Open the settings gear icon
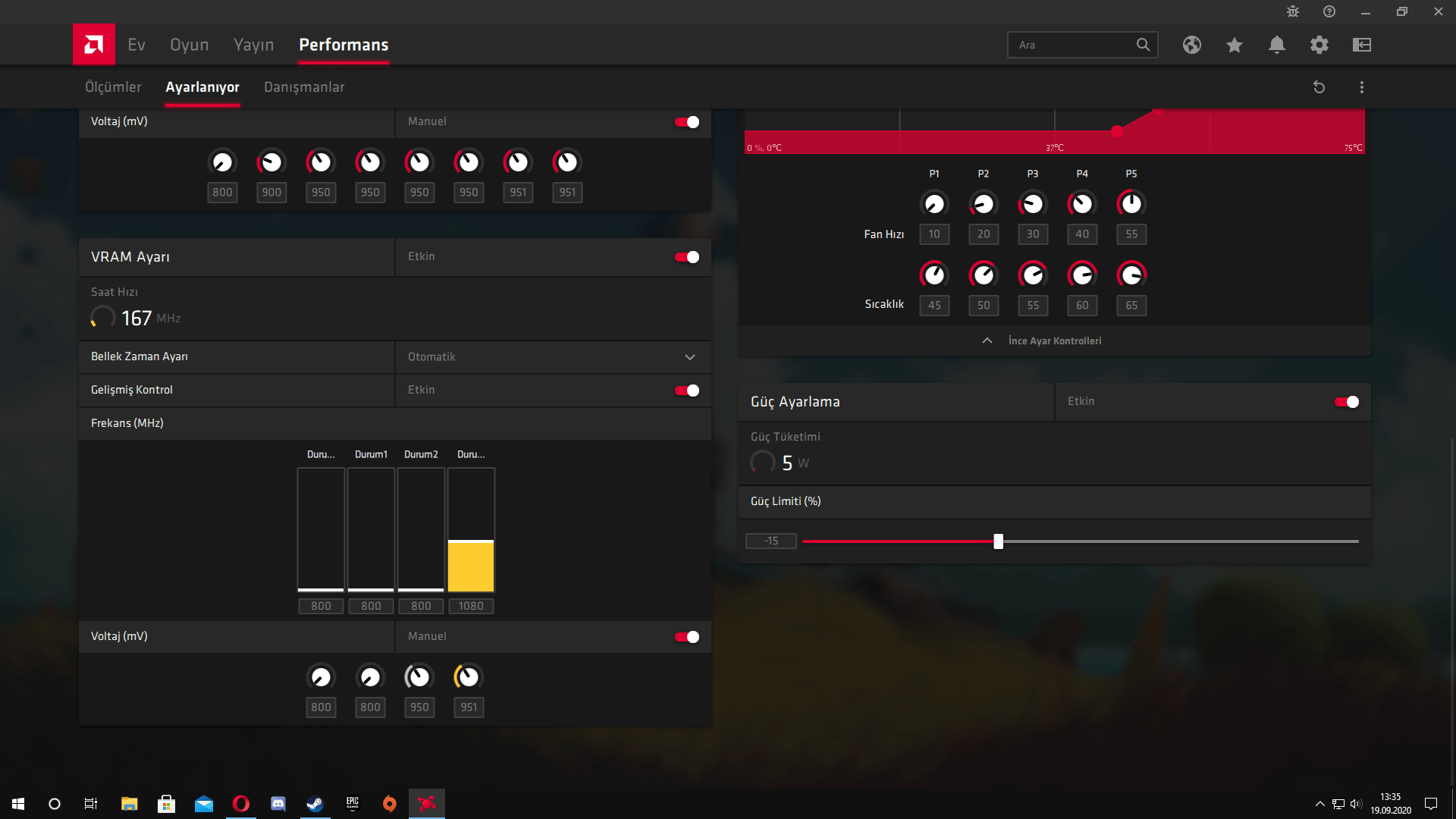 [1319, 45]
